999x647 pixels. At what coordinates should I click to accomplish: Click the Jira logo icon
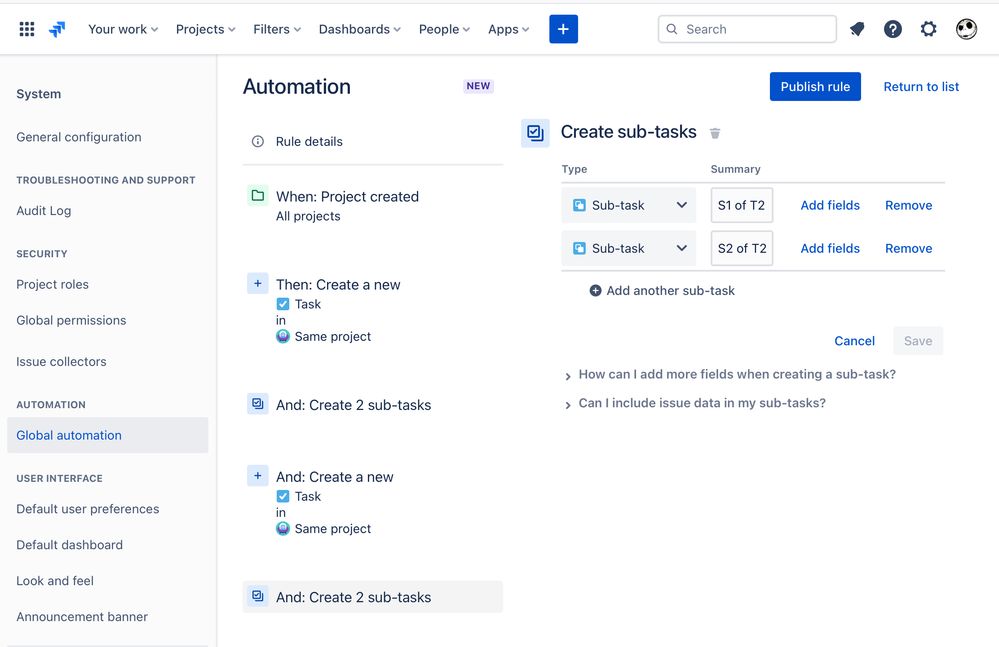(57, 29)
